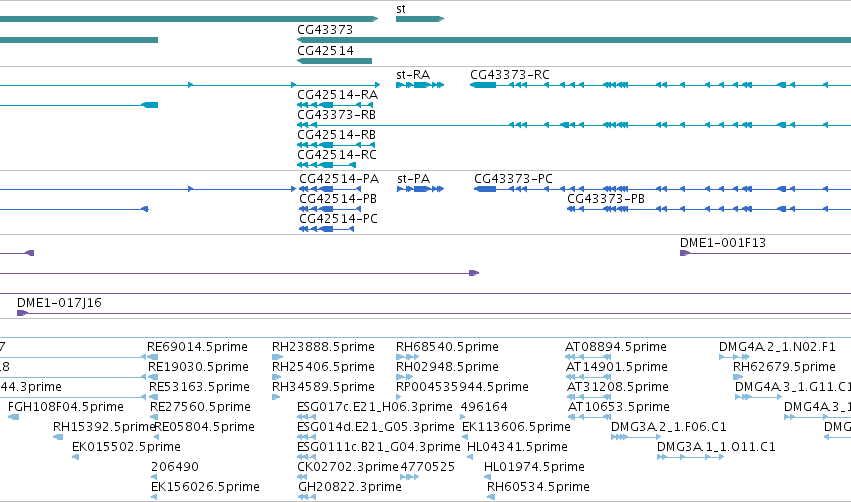Click HL01974.5prime EST label
This screenshot has width=851, height=502.
[x=535, y=467]
